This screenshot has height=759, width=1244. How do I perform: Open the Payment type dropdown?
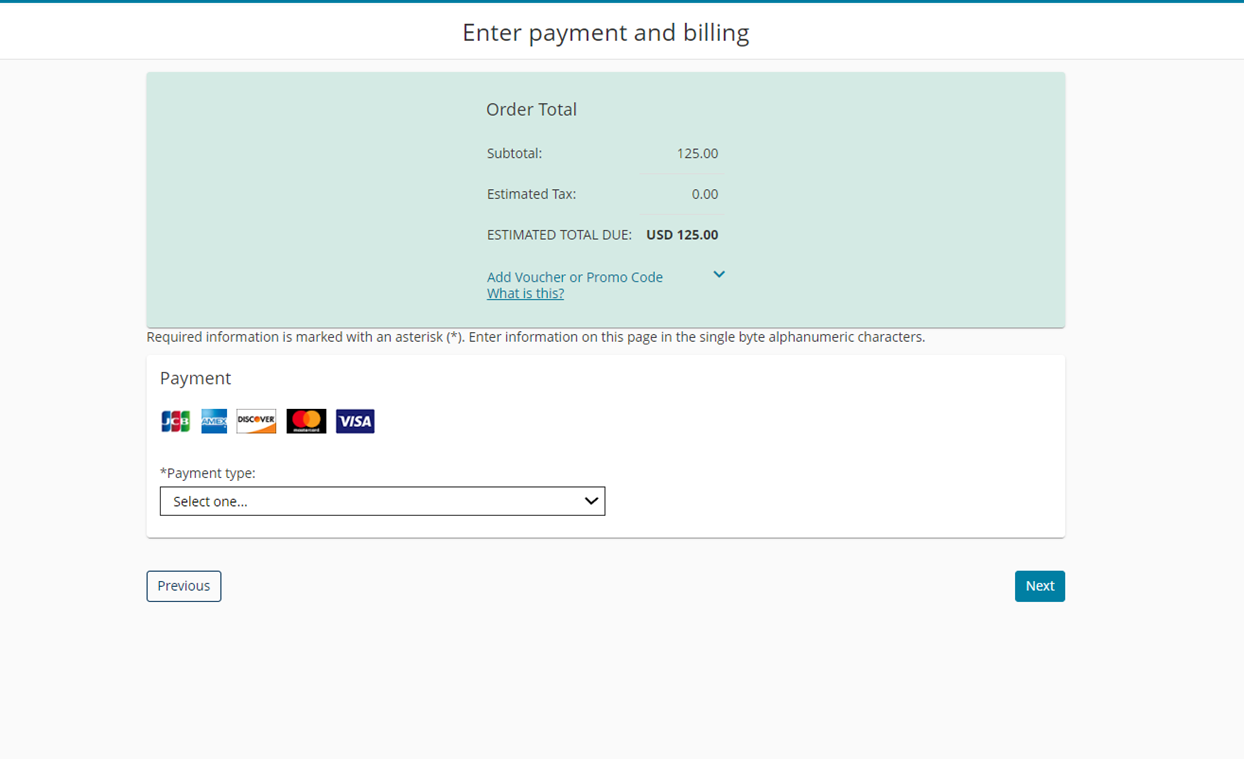[382, 501]
